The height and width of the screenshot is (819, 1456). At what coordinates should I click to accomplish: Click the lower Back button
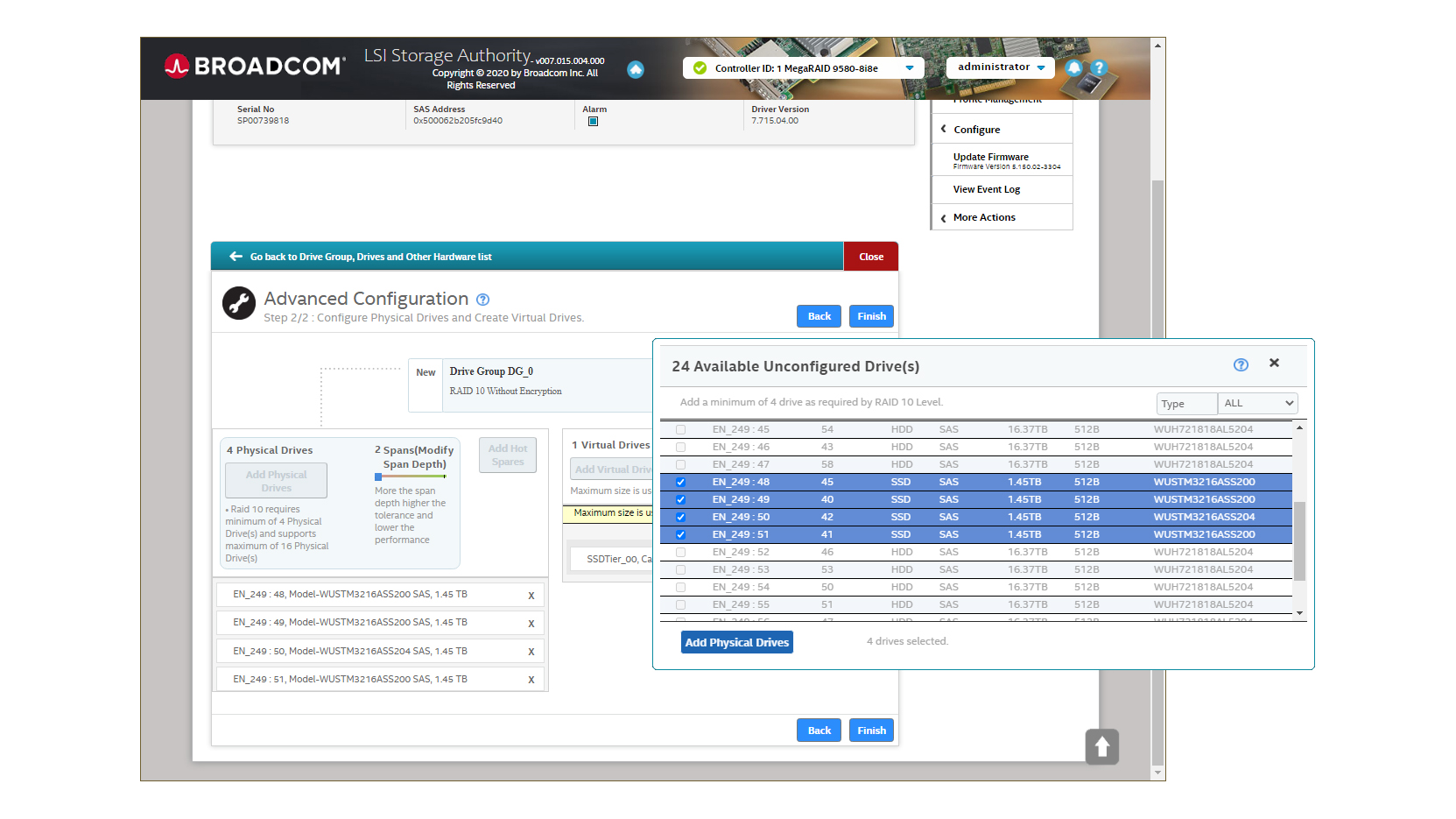click(x=819, y=731)
